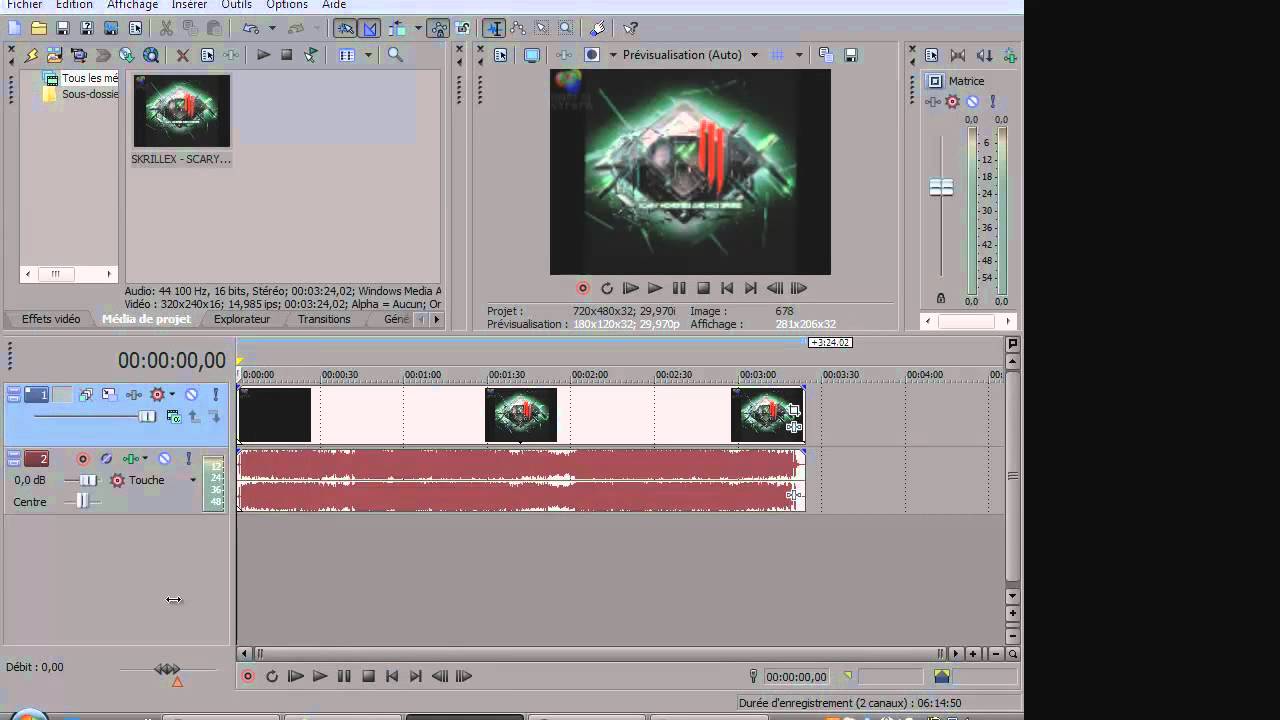This screenshot has width=1280, height=720.
Task: Remove the selected media with the red X icon
Action: (183, 55)
